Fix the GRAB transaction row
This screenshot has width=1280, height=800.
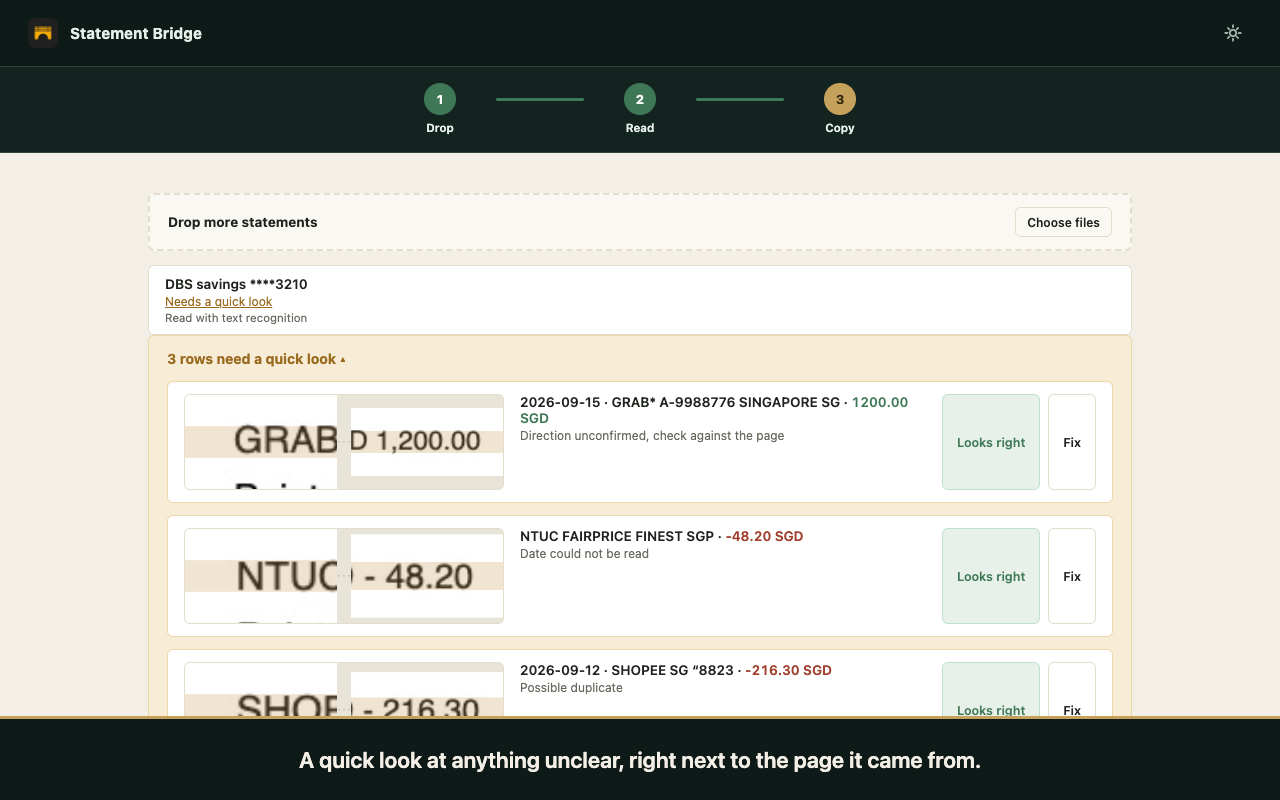point(1072,442)
